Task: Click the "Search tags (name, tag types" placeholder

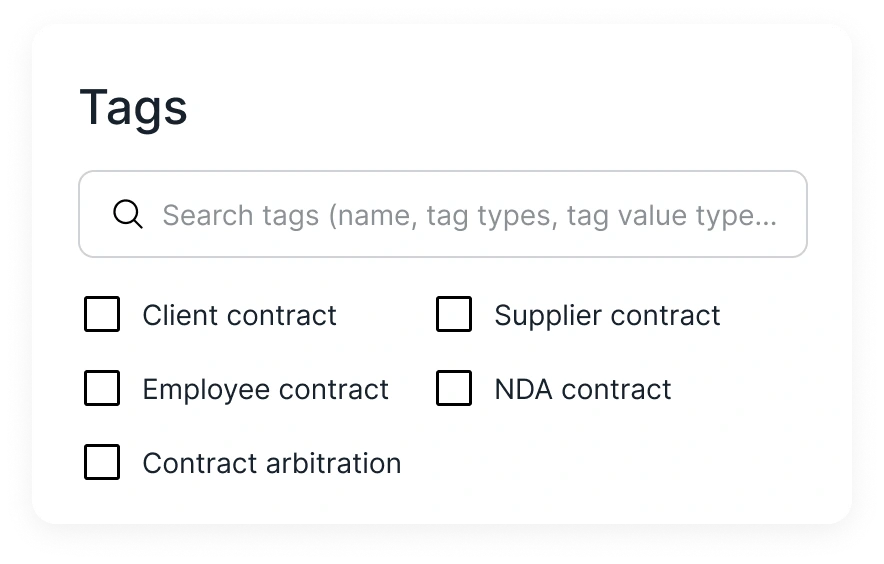Action: tap(360, 215)
